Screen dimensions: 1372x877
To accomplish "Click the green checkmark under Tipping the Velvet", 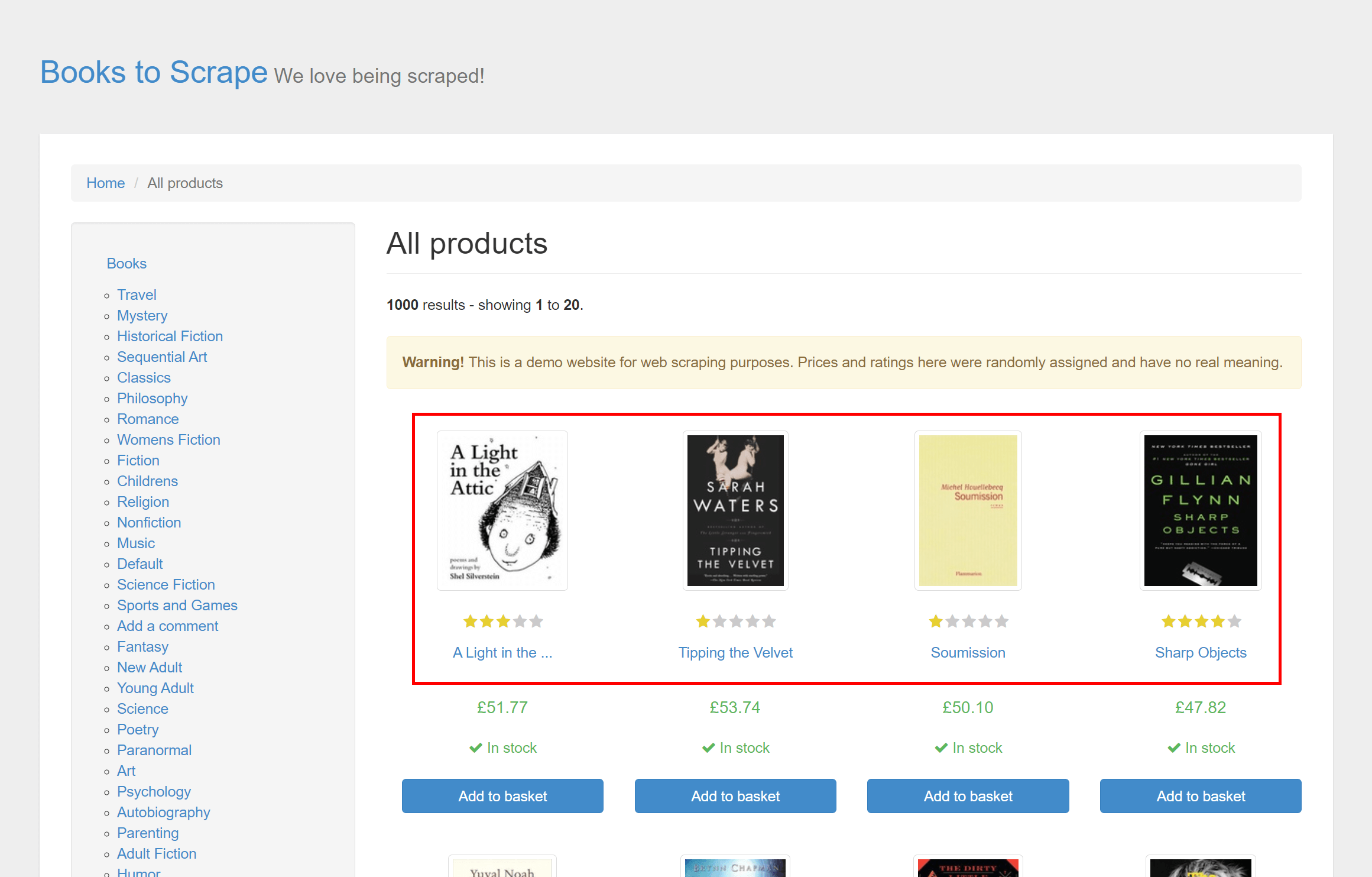I will [x=708, y=747].
